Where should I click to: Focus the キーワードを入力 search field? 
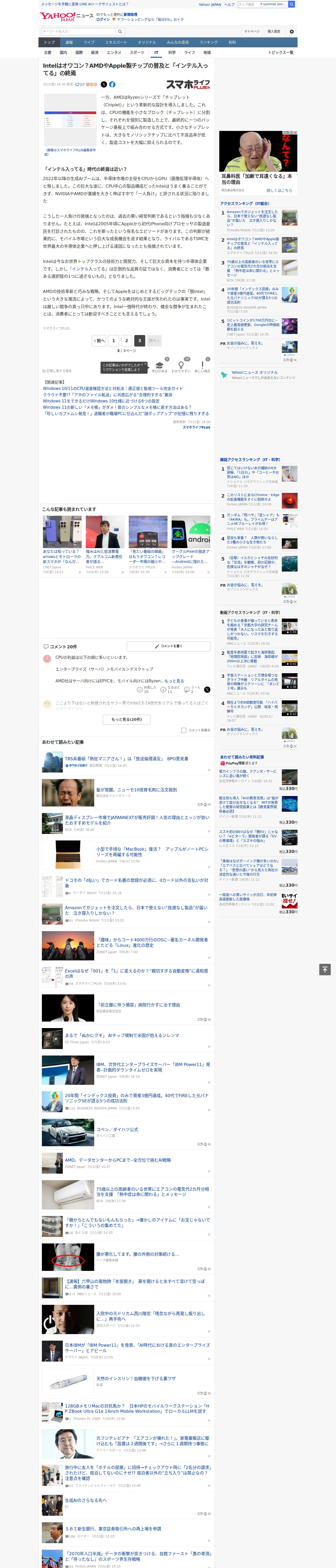pyautogui.click(x=79, y=32)
